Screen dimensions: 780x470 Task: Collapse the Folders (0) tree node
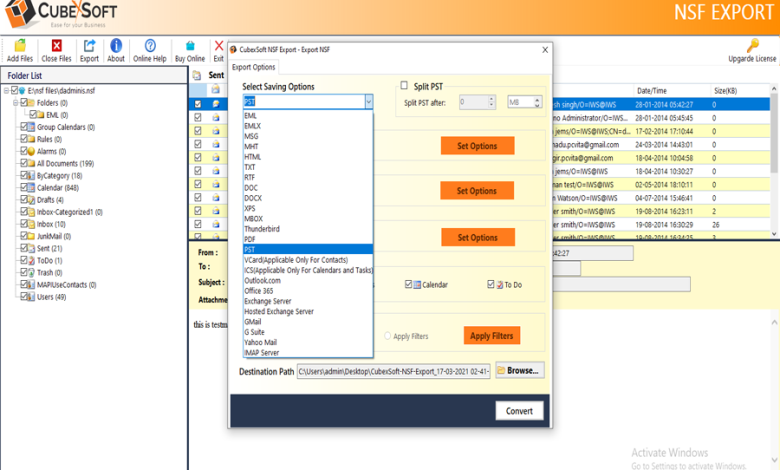(15, 102)
